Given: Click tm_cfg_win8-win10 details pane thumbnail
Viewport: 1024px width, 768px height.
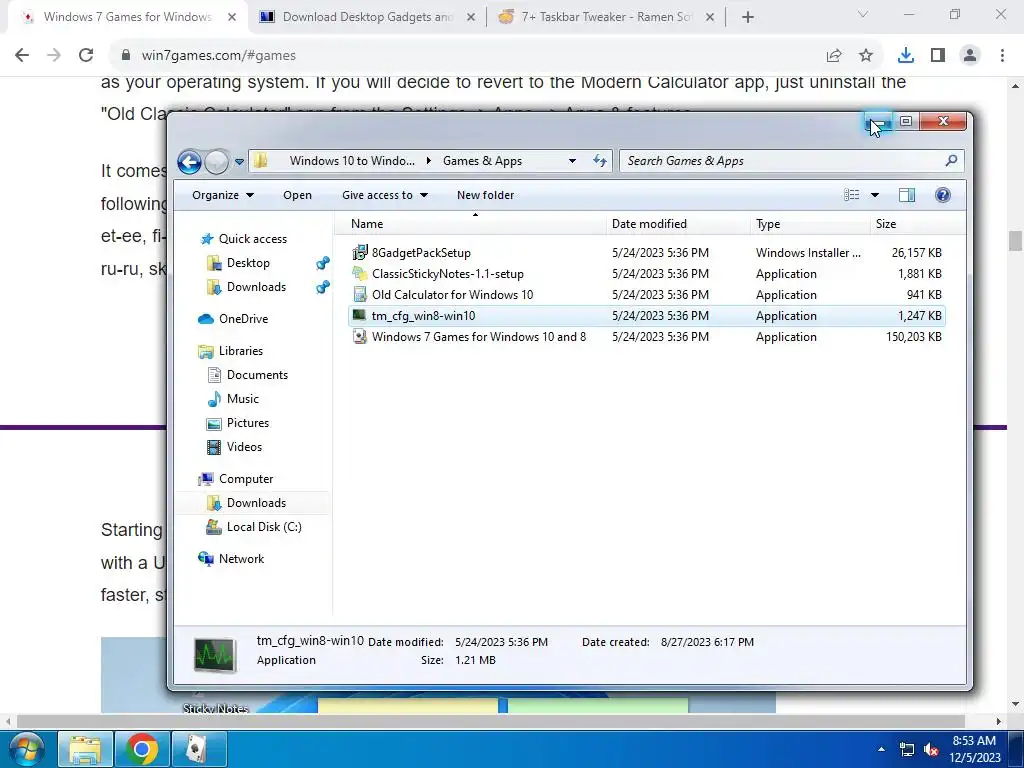Looking at the screenshot, I should tap(215, 655).
